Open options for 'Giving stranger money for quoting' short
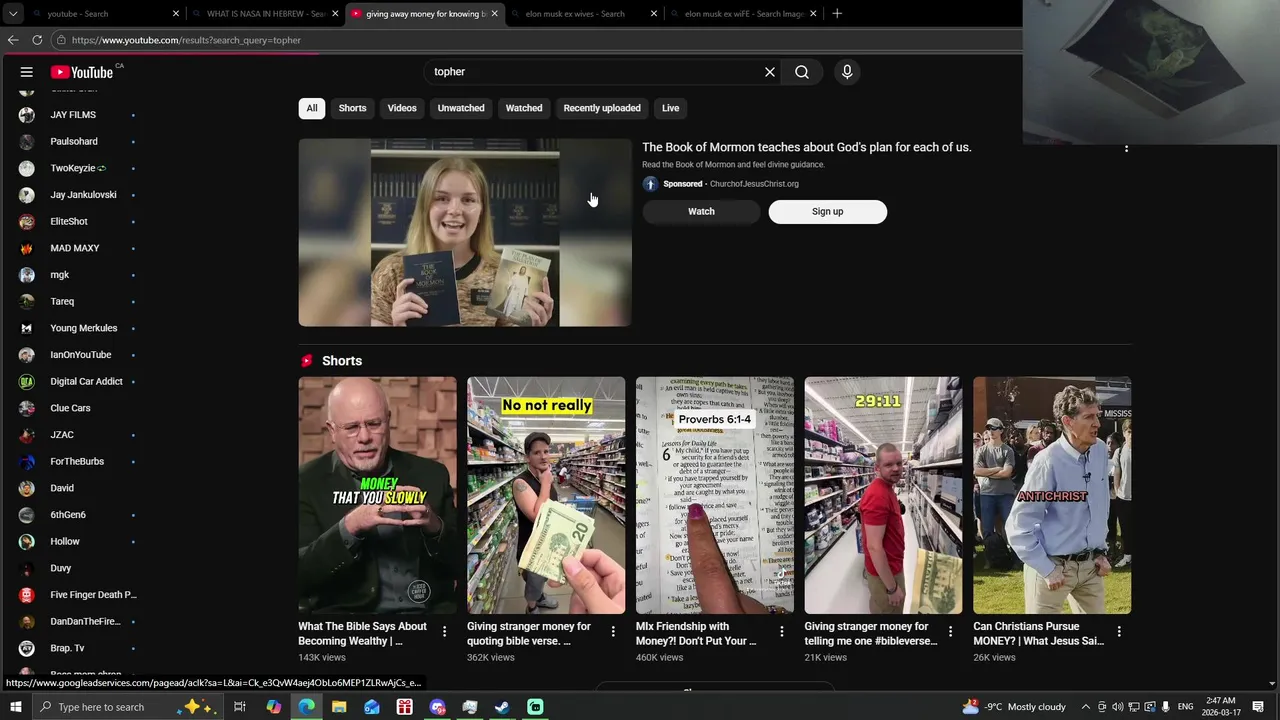This screenshot has height=720, width=1280. pyautogui.click(x=613, y=632)
